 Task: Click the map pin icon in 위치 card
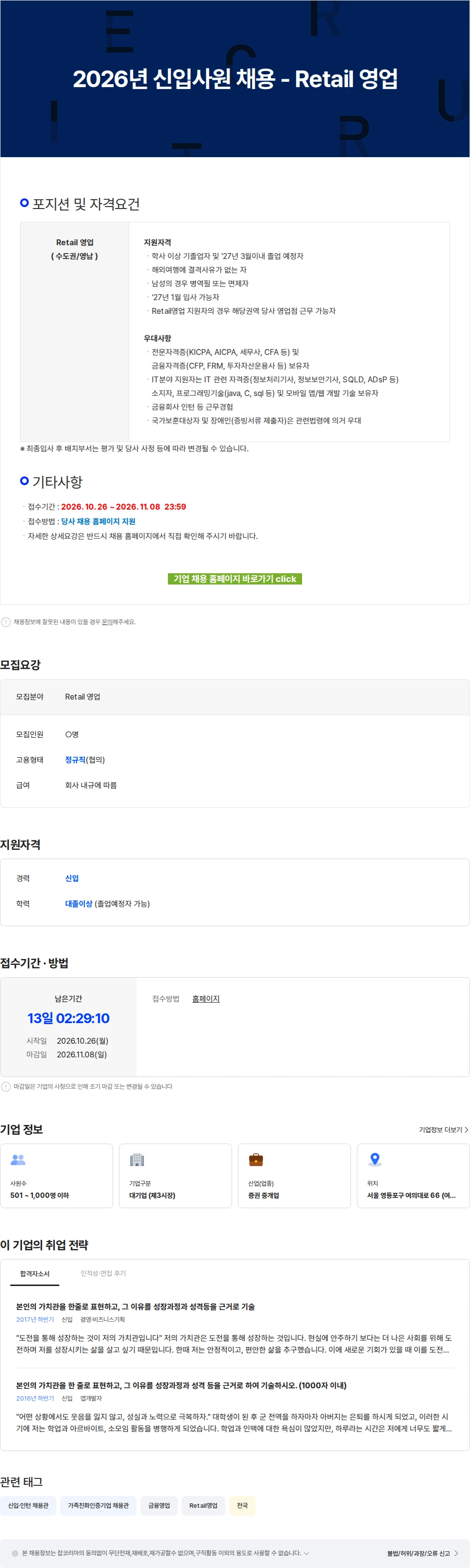click(375, 1160)
